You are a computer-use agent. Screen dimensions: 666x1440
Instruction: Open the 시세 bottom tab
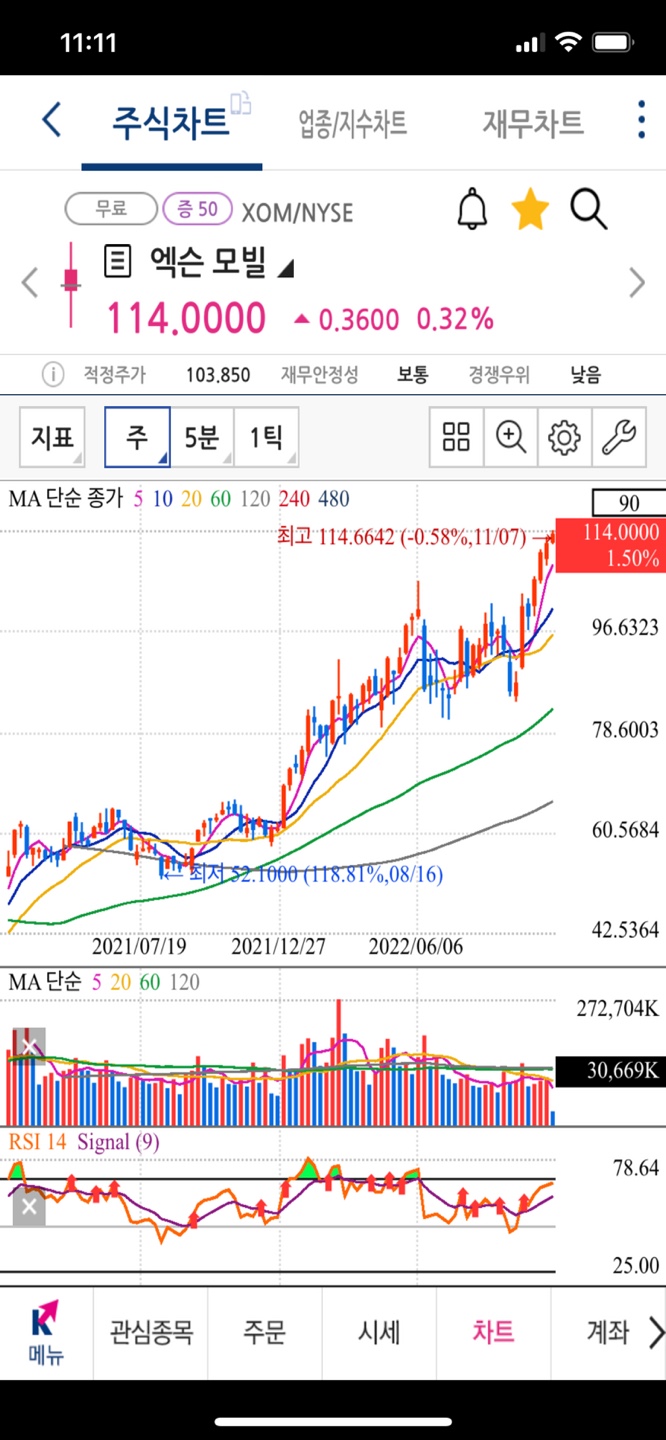point(379,1332)
